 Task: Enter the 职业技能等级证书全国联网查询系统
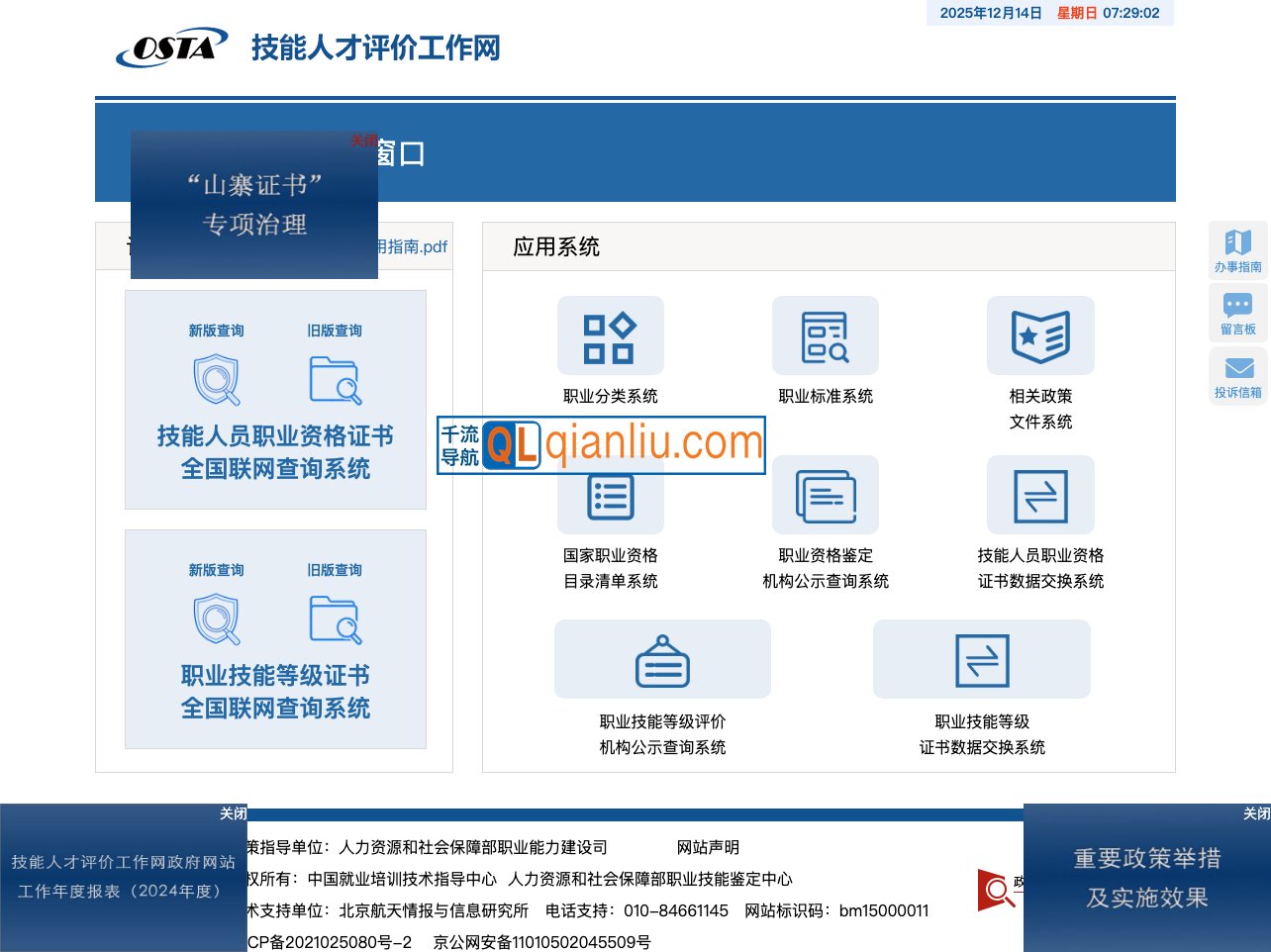275,692
